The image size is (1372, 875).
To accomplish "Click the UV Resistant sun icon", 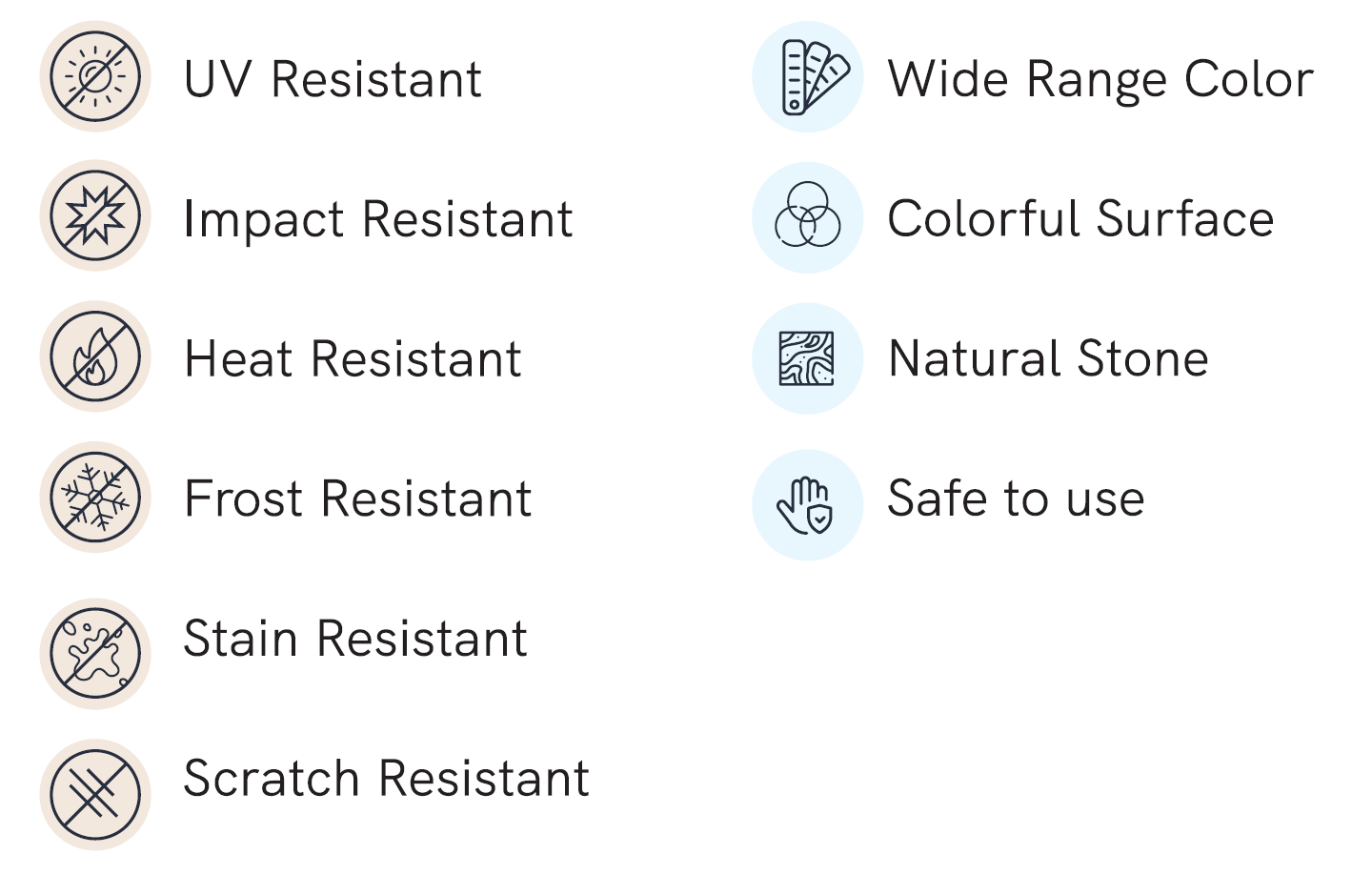I will (95, 76).
